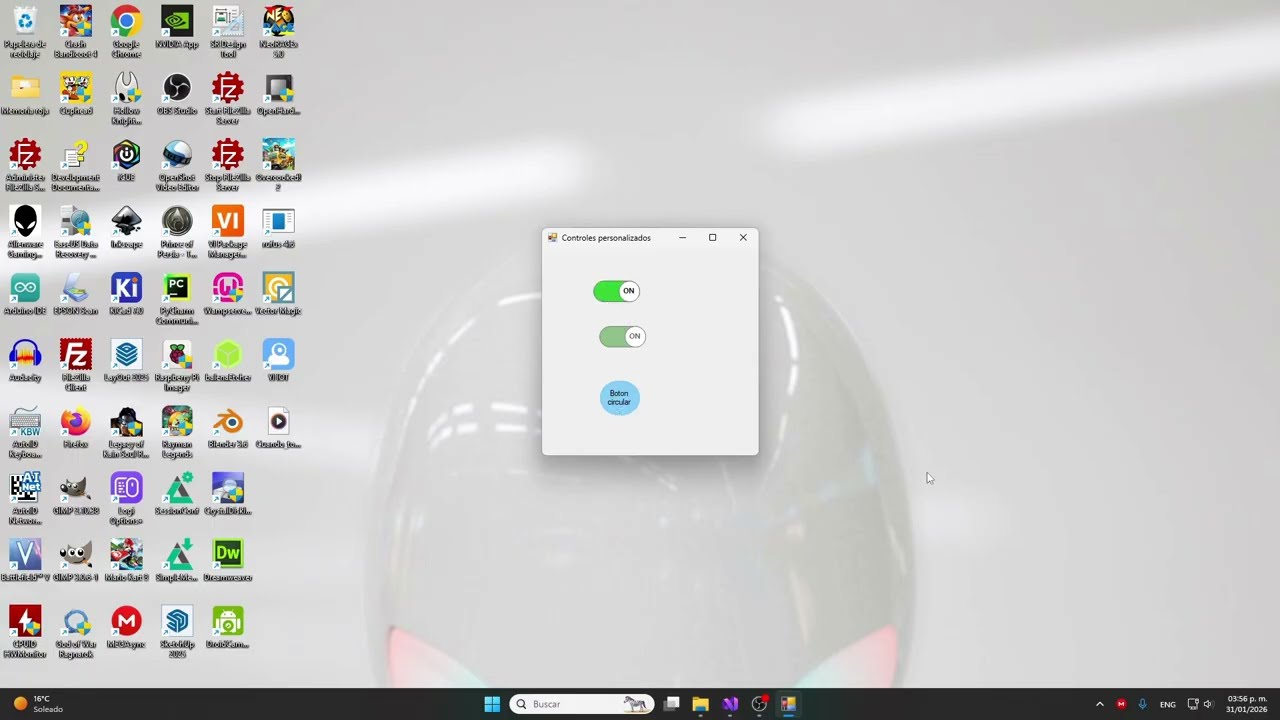This screenshot has height=720, width=1280.
Task: Select the God of War Ragnarok icon
Action: click(76, 632)
